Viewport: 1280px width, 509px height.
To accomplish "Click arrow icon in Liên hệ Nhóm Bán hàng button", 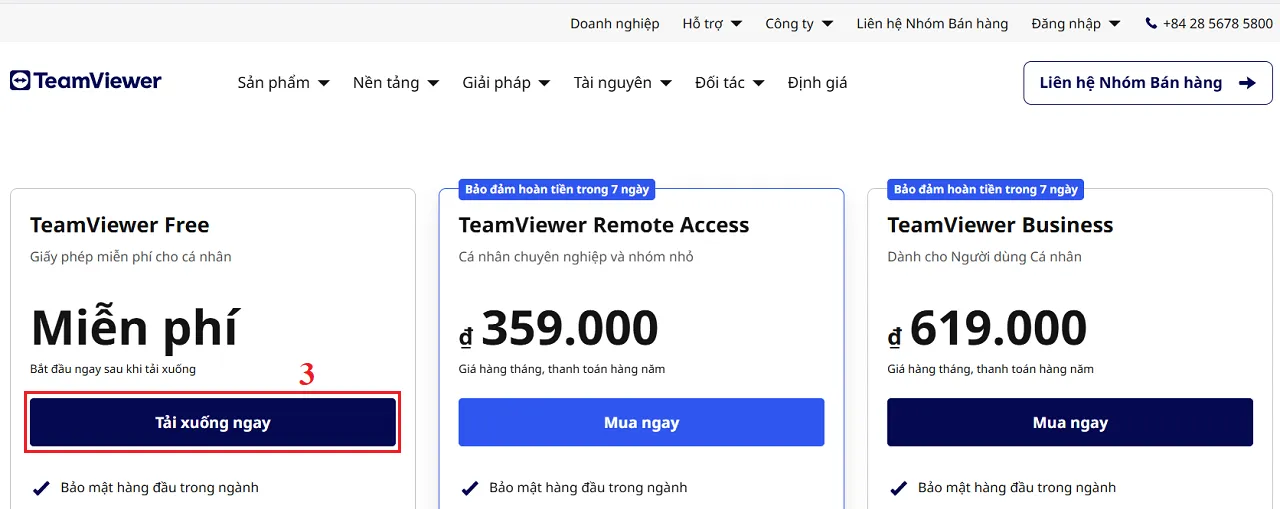I will tap(1247, 83).
